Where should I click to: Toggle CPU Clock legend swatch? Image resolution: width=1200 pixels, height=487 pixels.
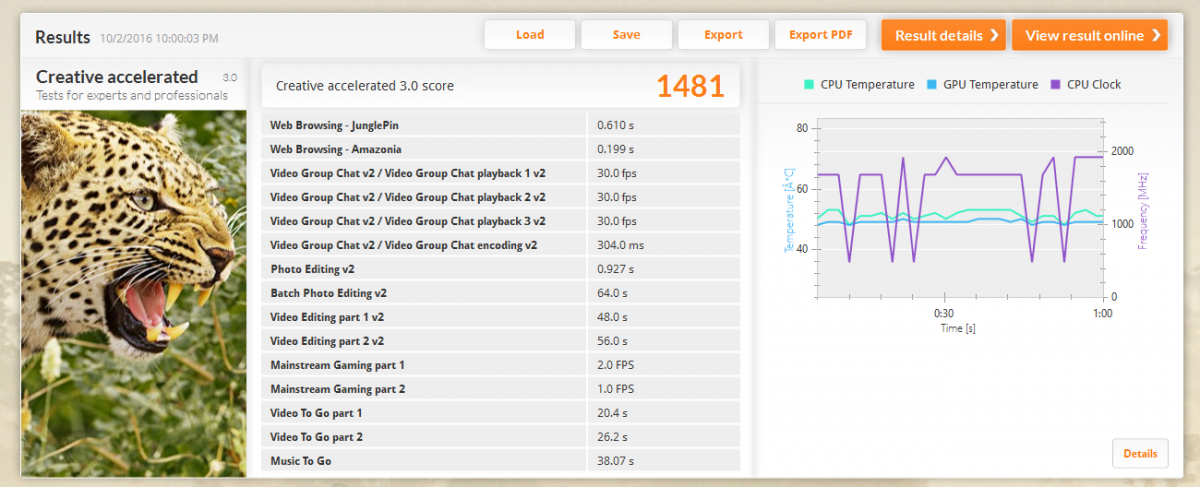point(1054,85)
